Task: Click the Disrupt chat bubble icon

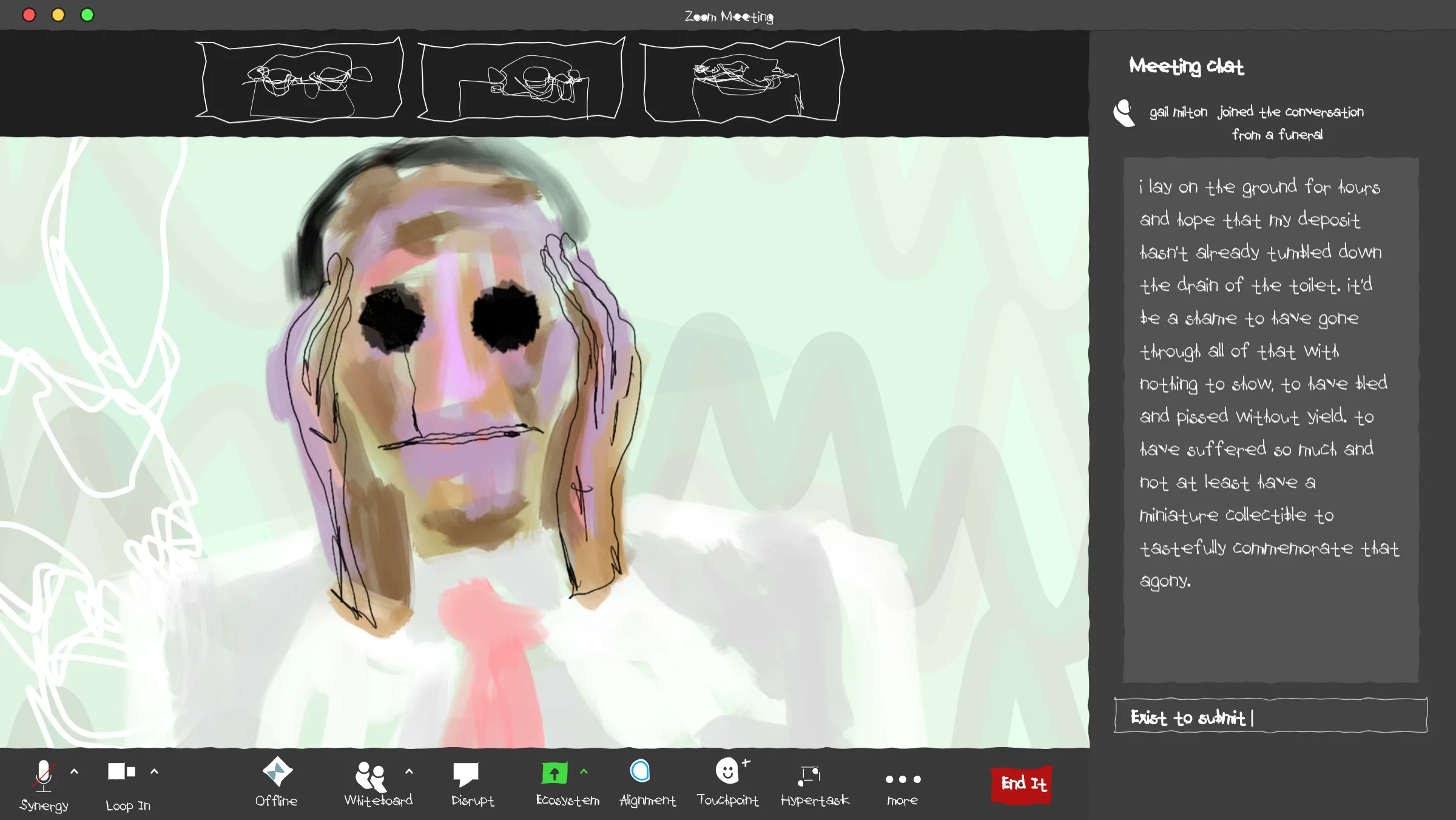Action: (466, 774)
